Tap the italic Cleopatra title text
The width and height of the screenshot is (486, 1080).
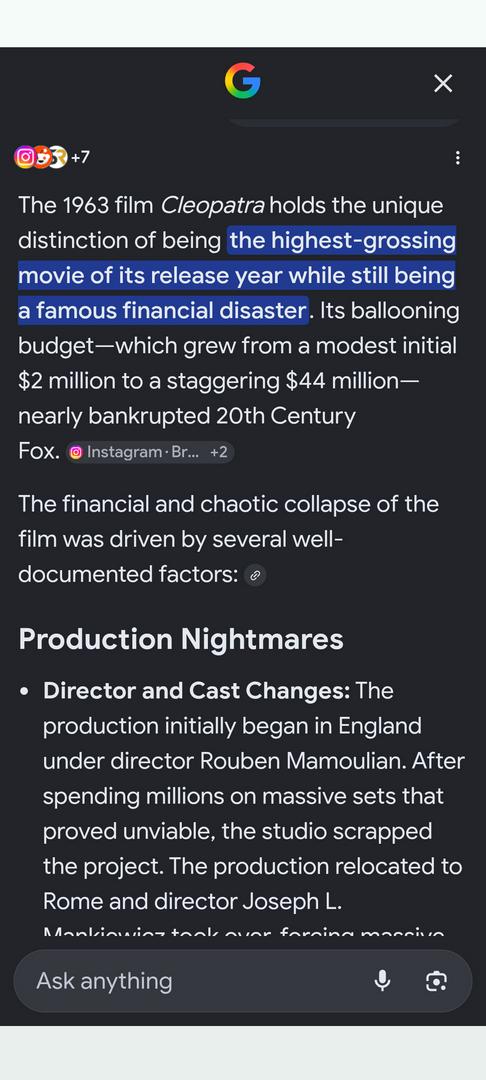pos(212,205)
